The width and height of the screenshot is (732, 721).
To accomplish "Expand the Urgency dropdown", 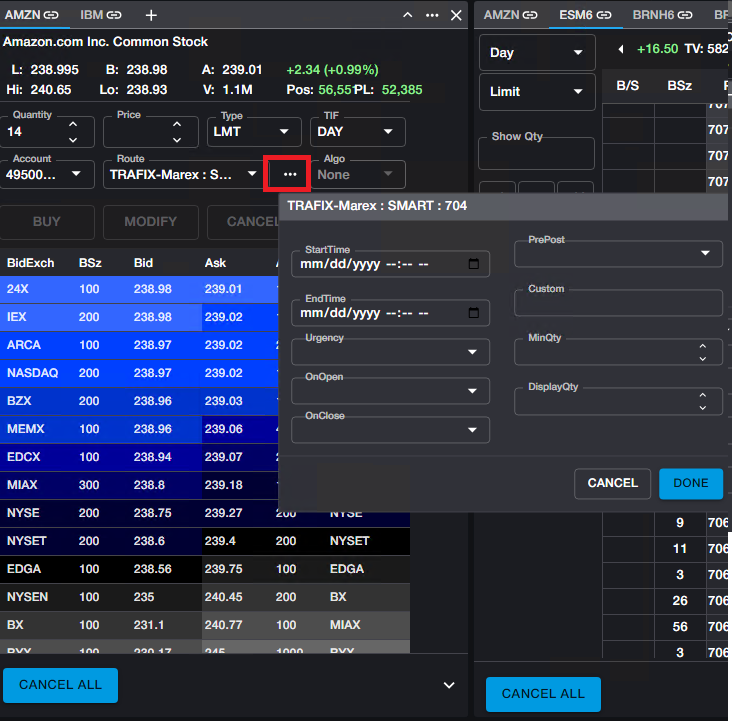I will [x=472, y=353].
